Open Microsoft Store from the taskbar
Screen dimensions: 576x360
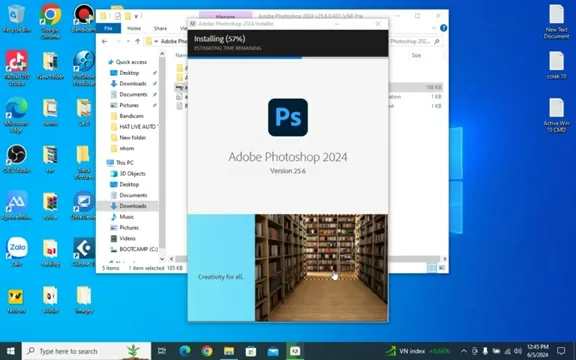(x=251, y=351)
